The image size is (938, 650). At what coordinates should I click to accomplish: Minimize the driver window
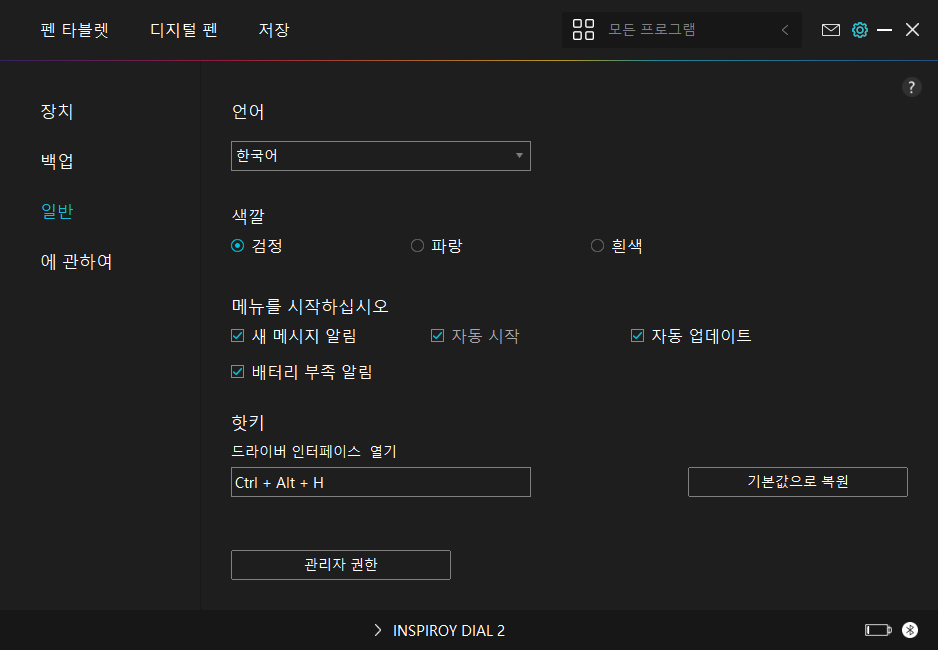(x=884, y=30)
